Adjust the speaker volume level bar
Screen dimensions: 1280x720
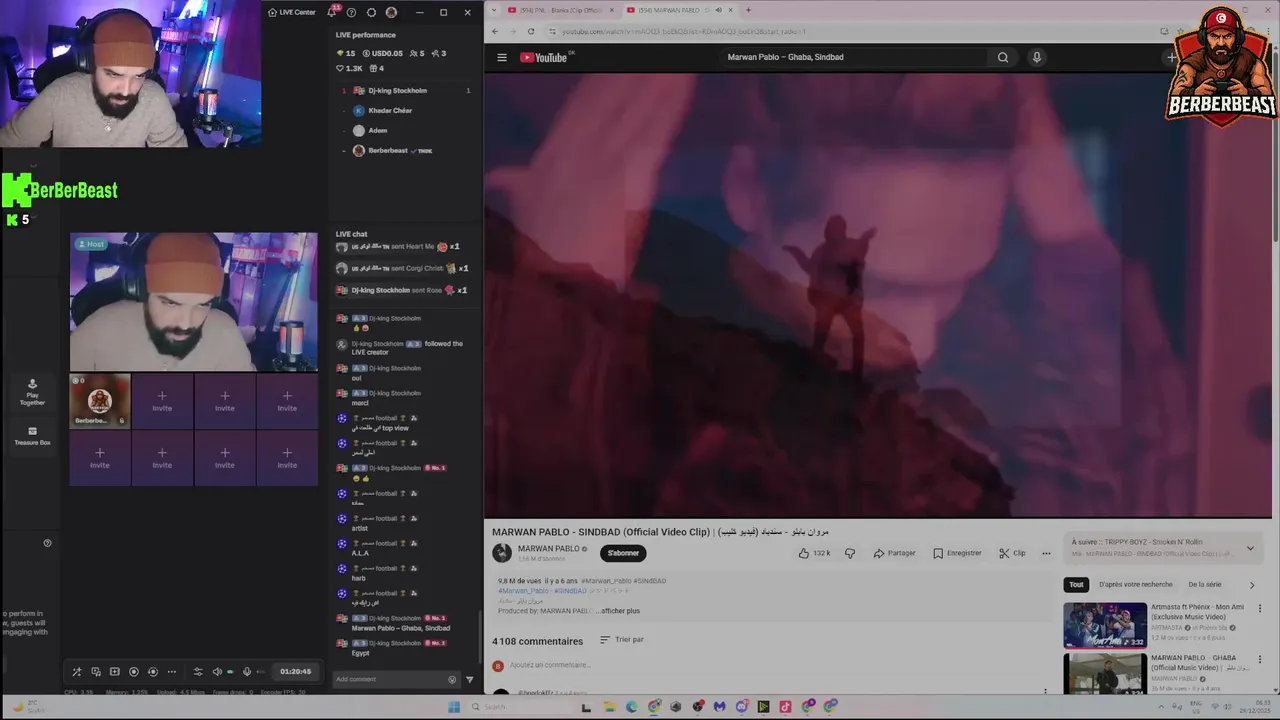(231, 672)
